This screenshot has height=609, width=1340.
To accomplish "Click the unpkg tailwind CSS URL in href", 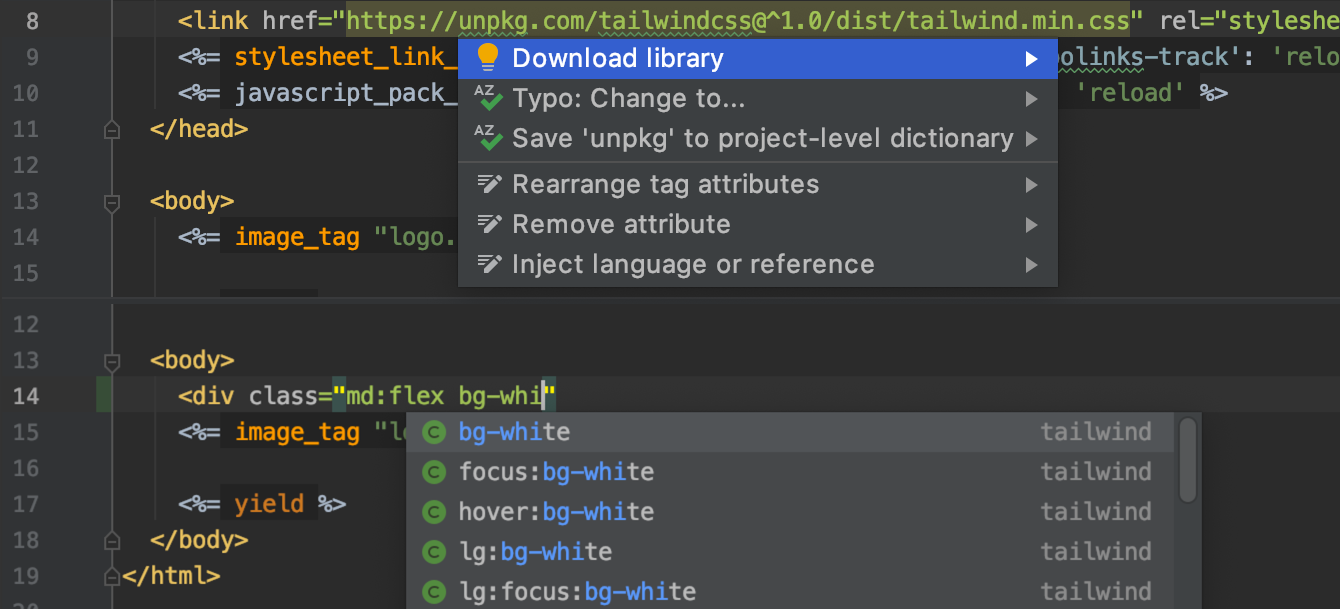I will pos(738,19).
